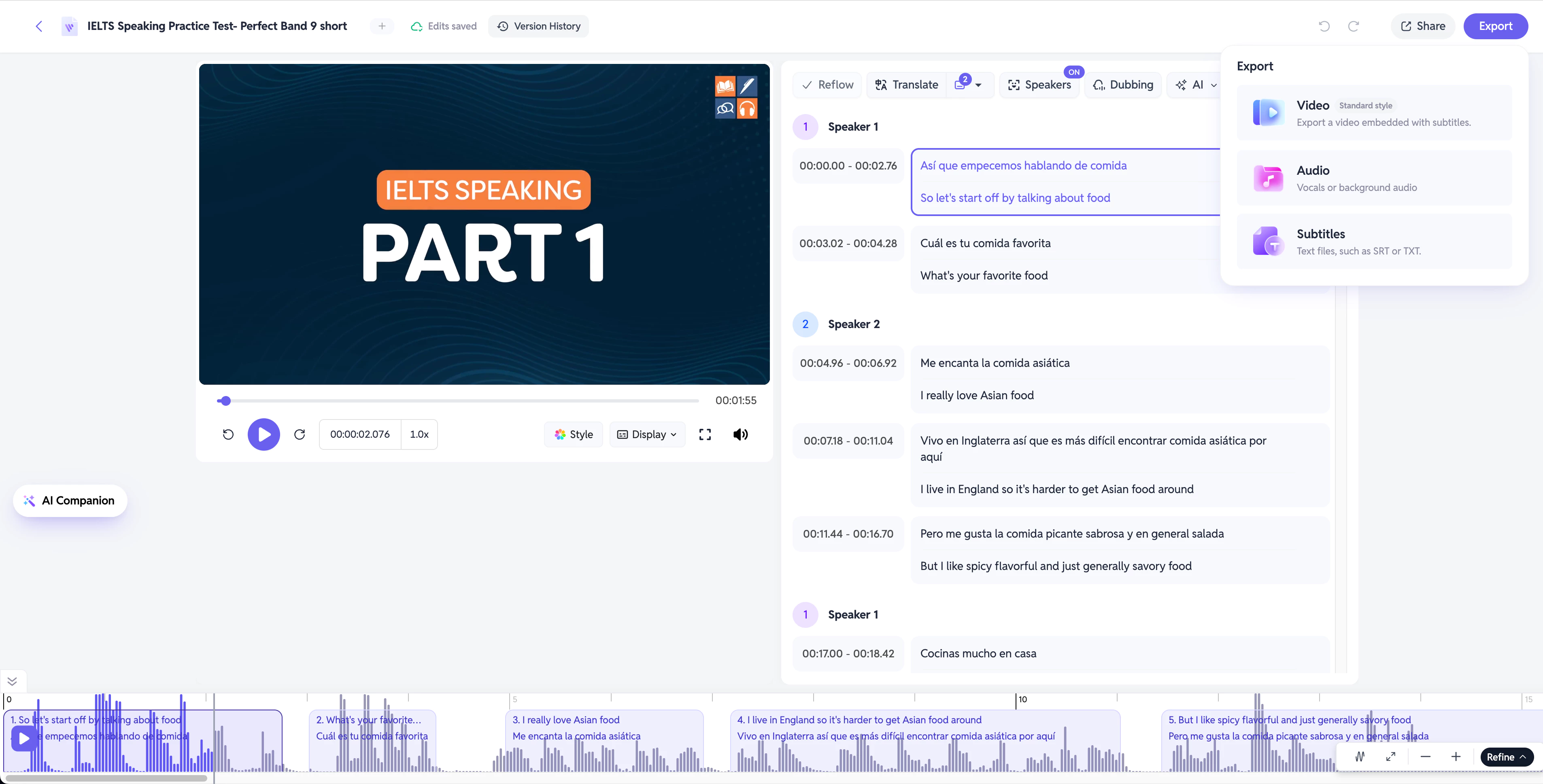The height and width of the screenshot is (784, 1543).
Task: Click the plus icon next to title
Action: [x=382, y=26]
